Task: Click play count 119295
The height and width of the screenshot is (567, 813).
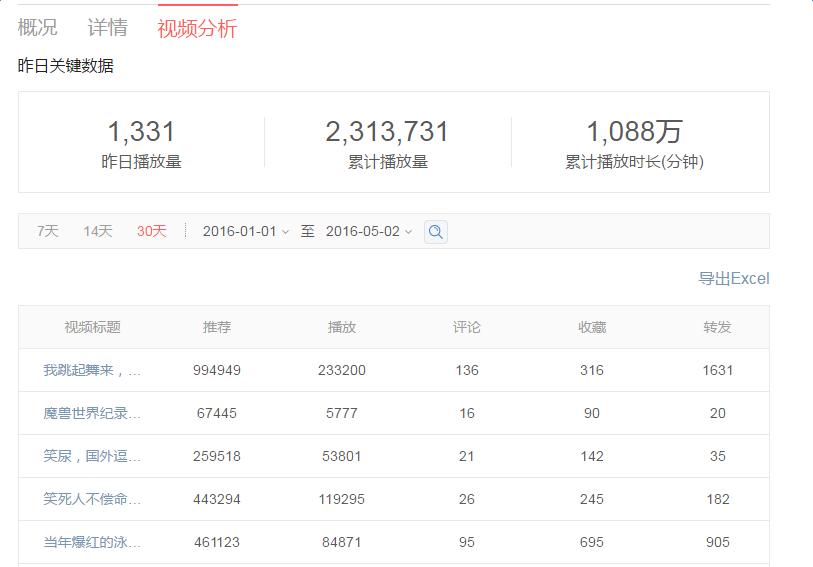Action: coord(342,499)
